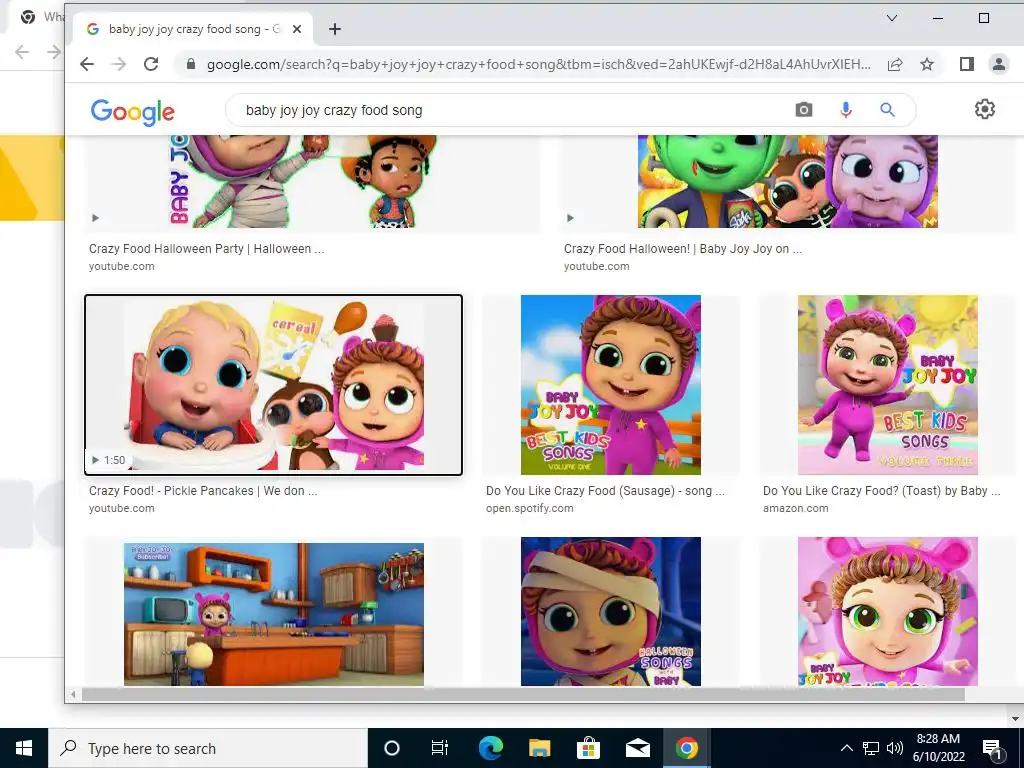Click the Chrome forward arrow button
Image resolution: width=1024 pixels, height=768 pixels.
[x=119, y=64]
